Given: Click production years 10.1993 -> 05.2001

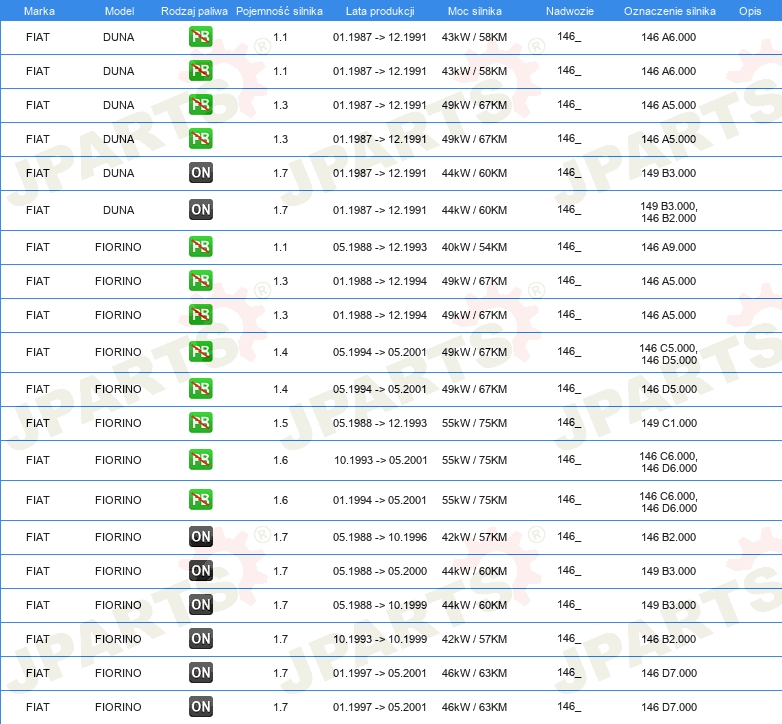Looking at the screenshot, I should (381, 460).
